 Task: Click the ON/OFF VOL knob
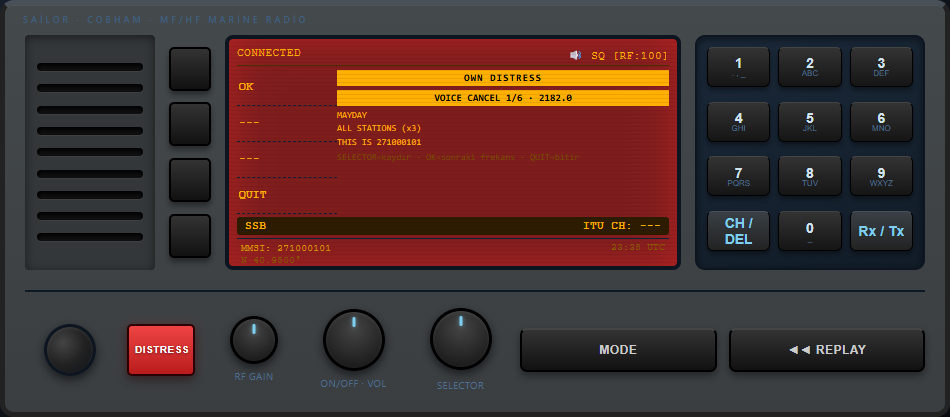pos(354,340)
